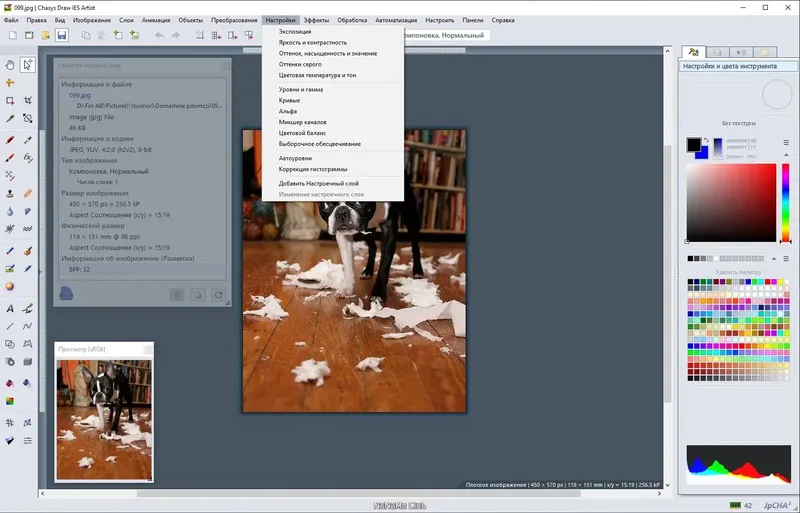Click the Undo arrow in toolbar
Image resolution: width=800 pixels, height=513 pixels.
(x=159, y=35)
